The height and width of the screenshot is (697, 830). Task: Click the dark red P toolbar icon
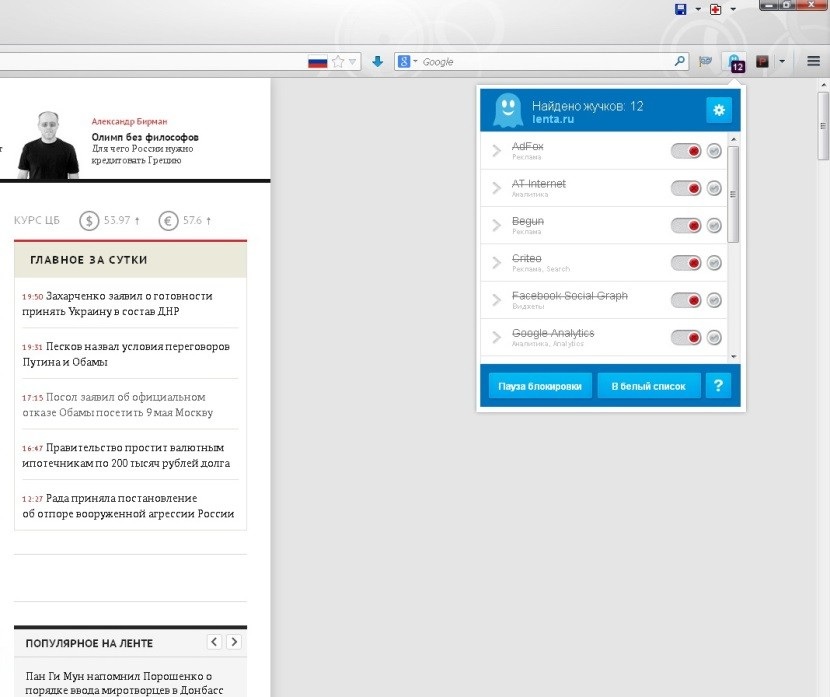[x=762, y=62]
